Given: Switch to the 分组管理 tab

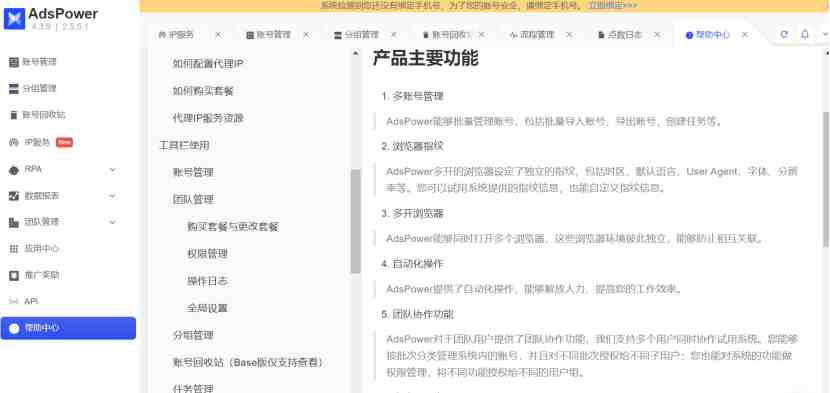Looking at the screenshot, I should pos(357,35).
